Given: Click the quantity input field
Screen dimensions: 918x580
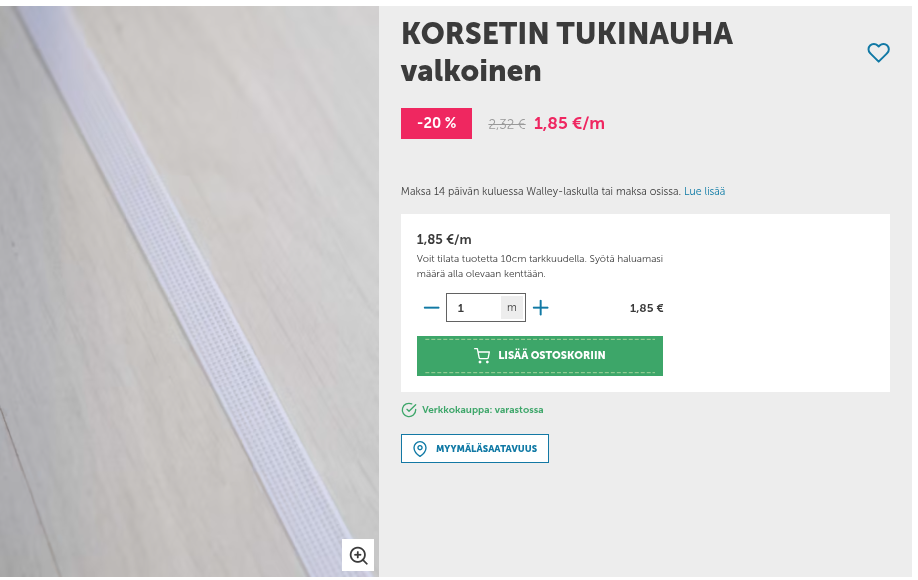Looking at the screenshot, I should 473,308.
